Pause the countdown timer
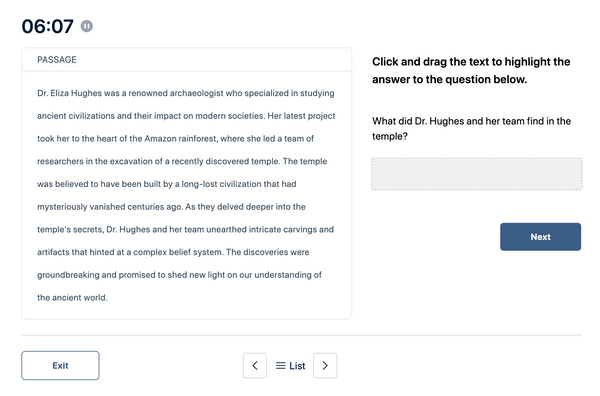Viewport: 600px width, 396px height. click(x=86, y=26)
